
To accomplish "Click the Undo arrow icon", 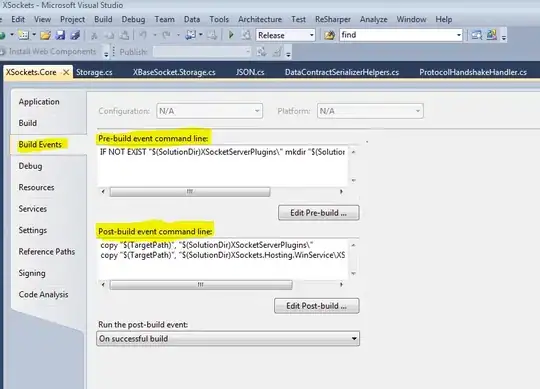I will pos(143,35).
